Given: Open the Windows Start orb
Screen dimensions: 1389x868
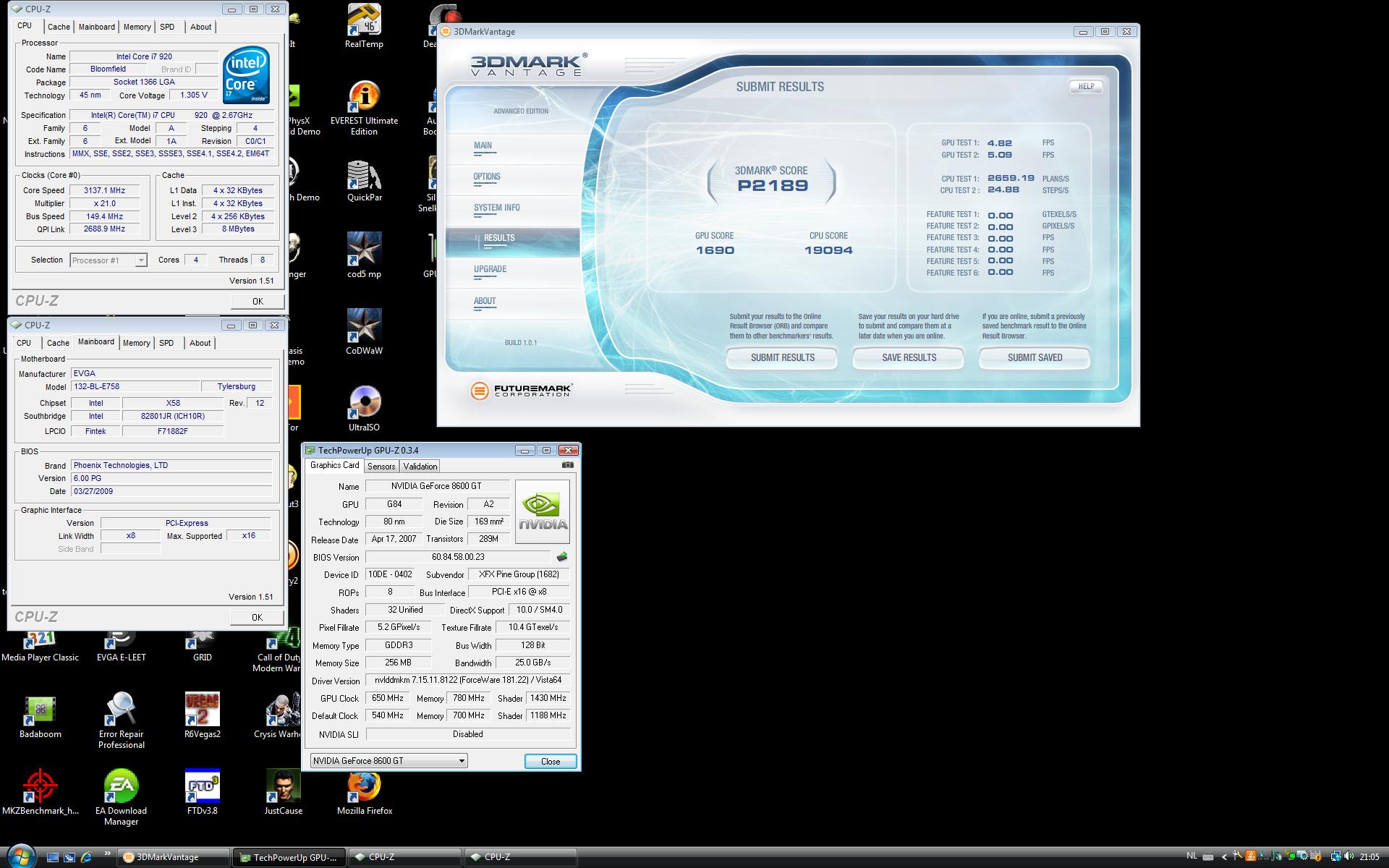Looking at the screenshot, I should click(x=20, y=856).
